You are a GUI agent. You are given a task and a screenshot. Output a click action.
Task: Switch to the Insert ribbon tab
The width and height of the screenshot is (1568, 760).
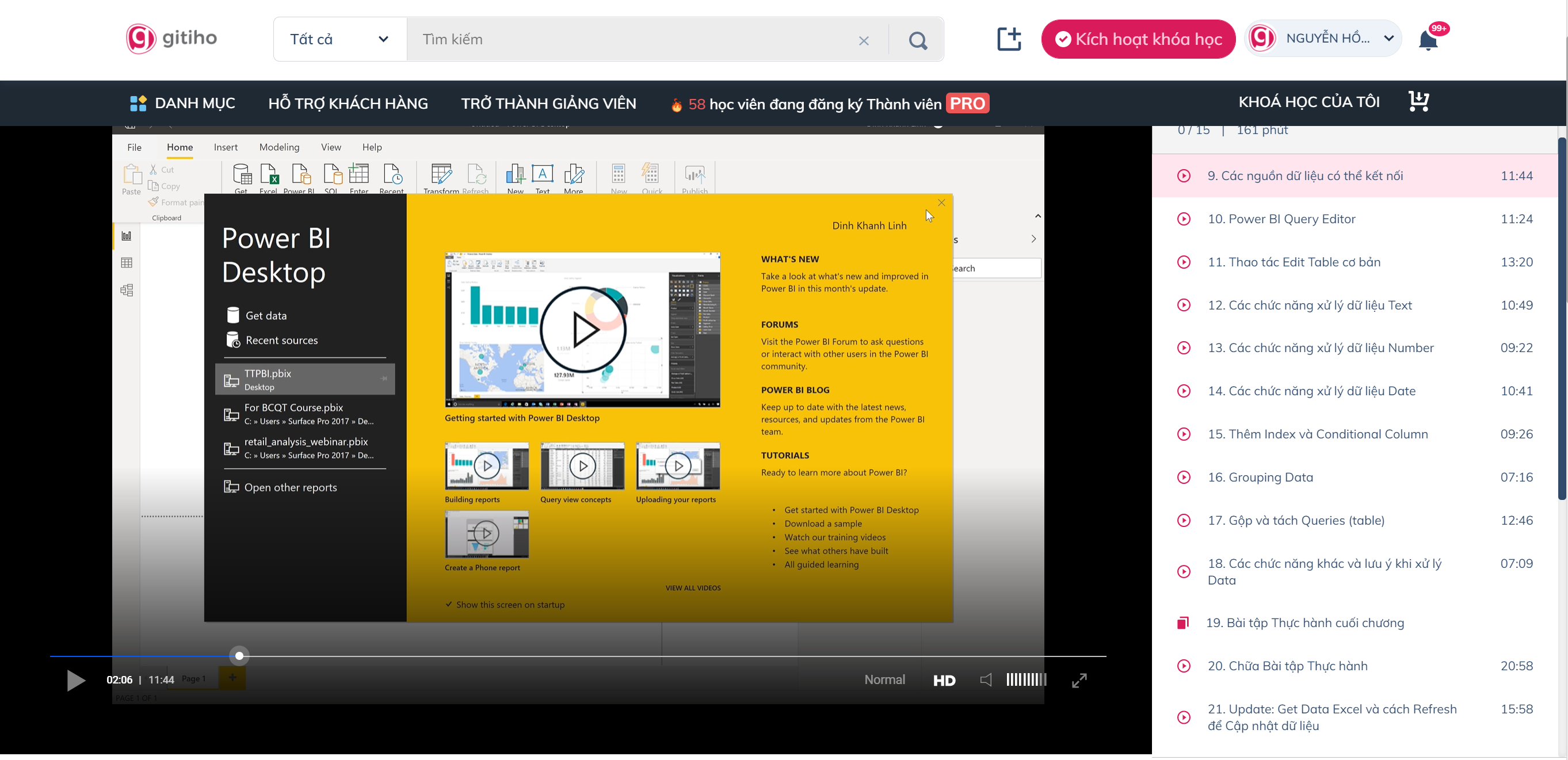coord(226,147)
